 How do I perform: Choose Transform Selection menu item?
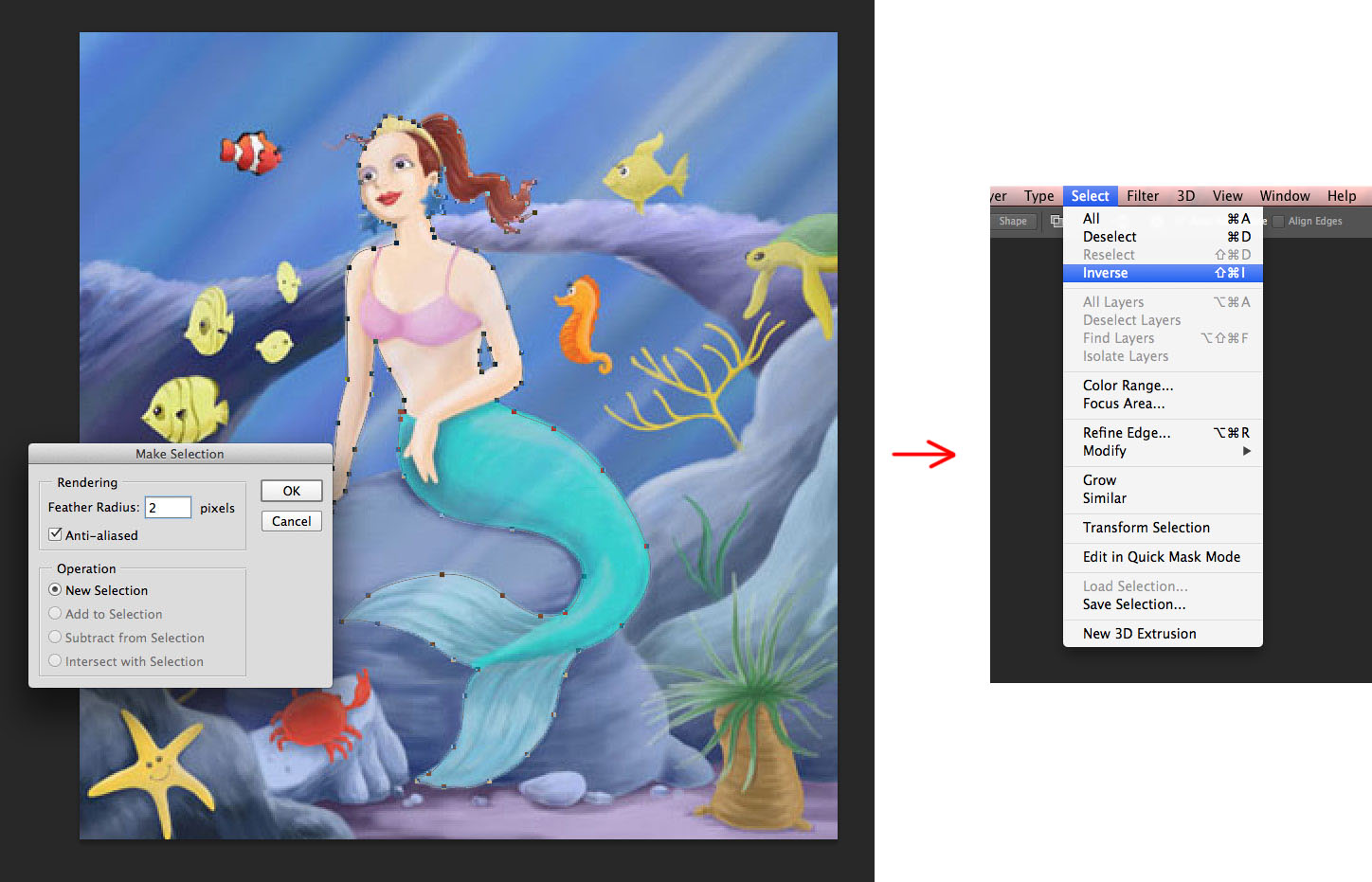pos(1146,528)
